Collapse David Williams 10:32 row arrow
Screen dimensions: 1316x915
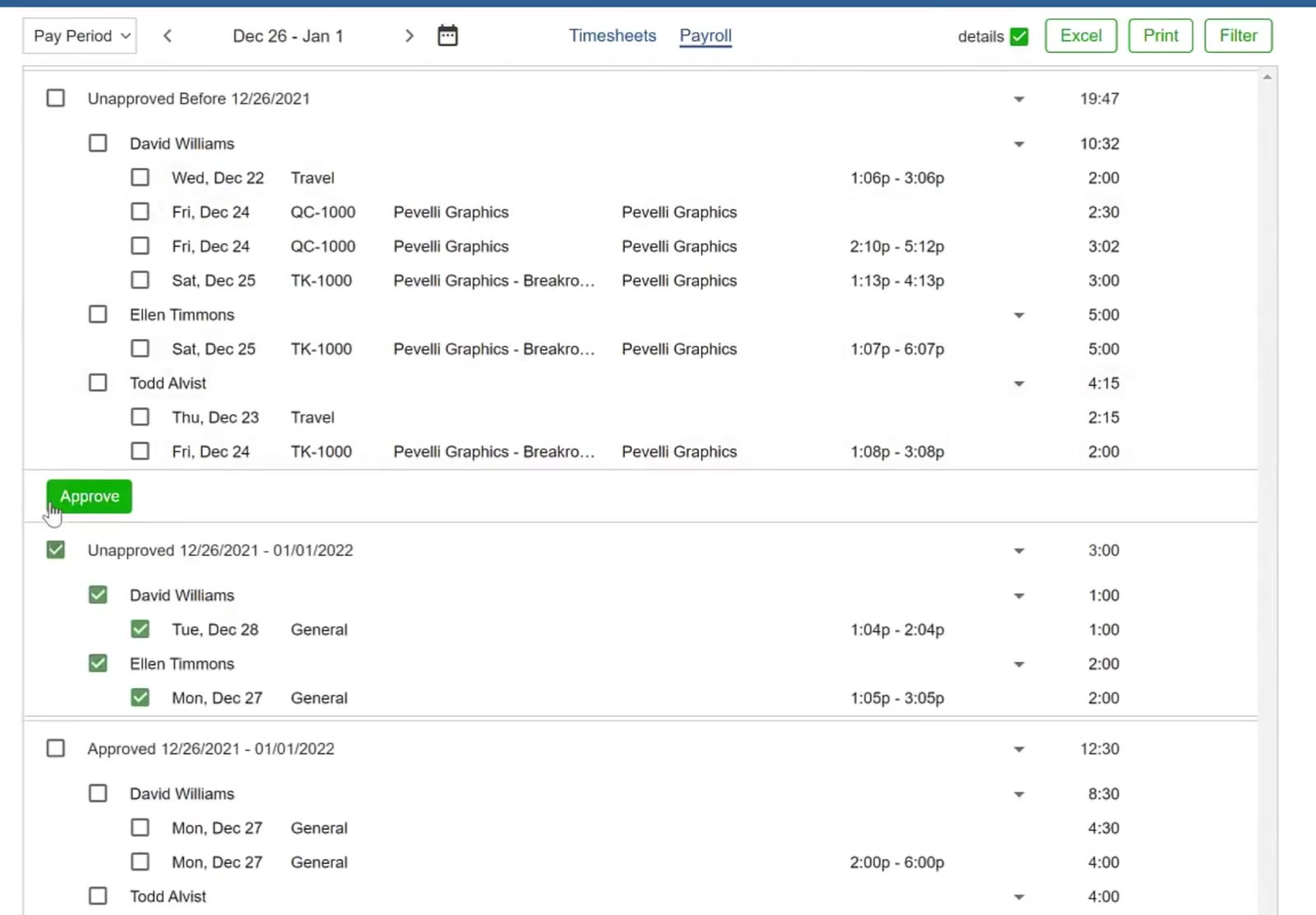click(1019, 144)
